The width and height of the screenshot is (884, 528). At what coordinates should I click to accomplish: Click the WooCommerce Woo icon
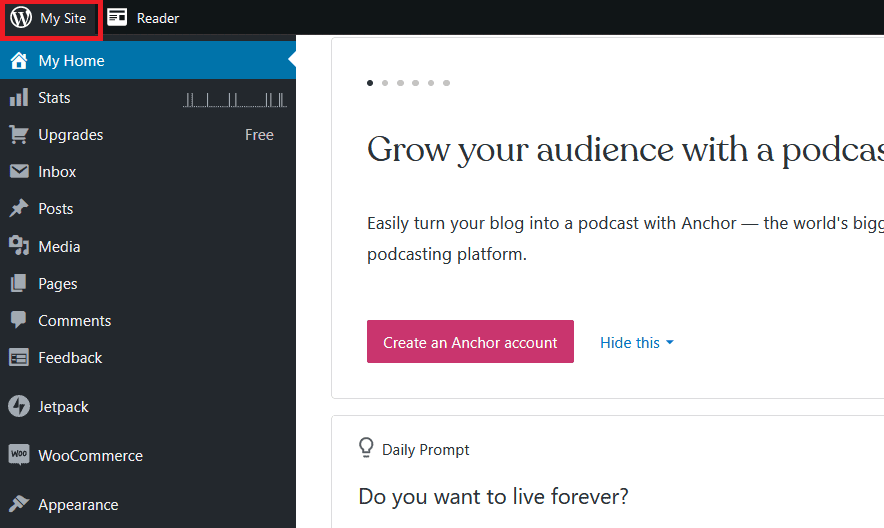pos(19,455)
